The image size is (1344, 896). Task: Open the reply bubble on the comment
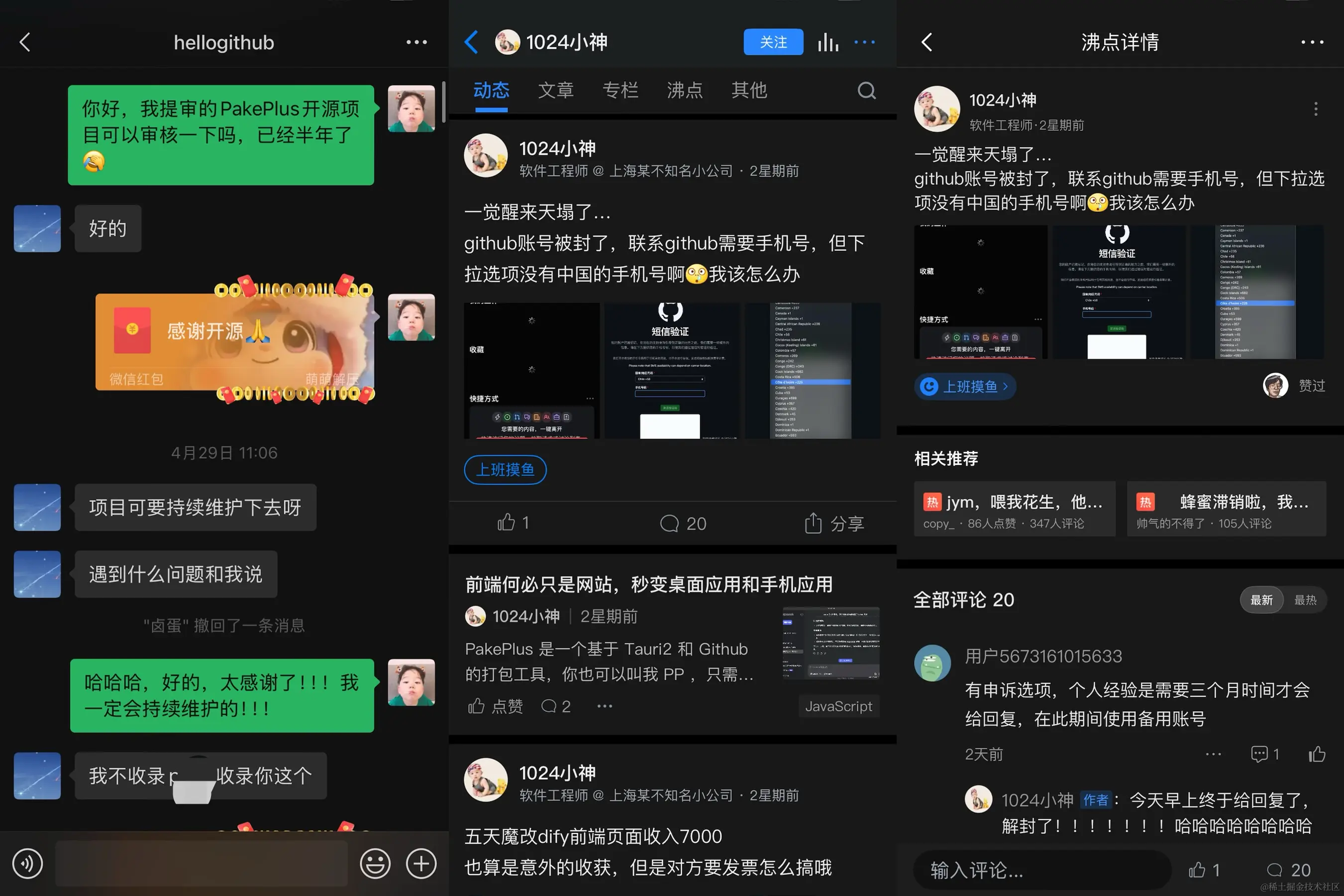[x=1259, y=754]
